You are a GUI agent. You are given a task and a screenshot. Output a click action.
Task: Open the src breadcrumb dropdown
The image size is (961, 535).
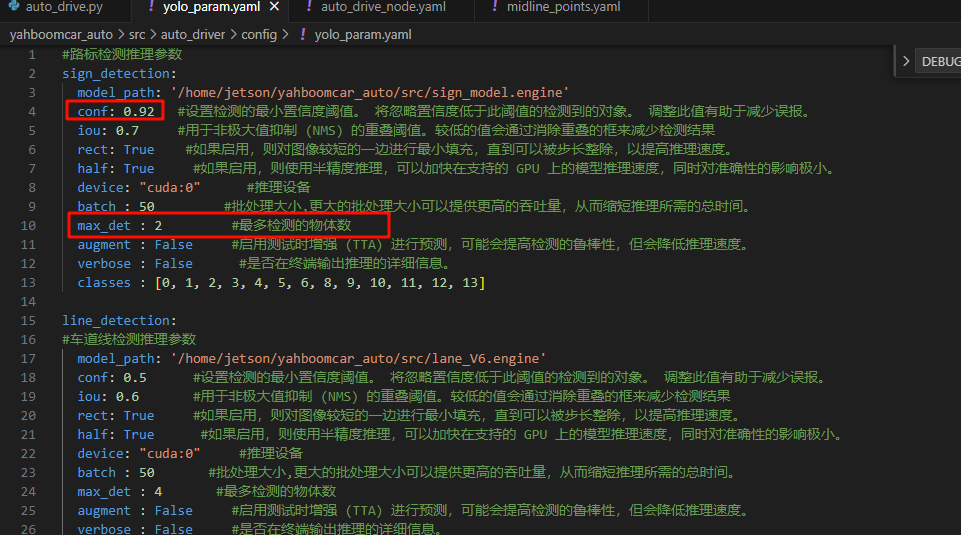(137, 34)
